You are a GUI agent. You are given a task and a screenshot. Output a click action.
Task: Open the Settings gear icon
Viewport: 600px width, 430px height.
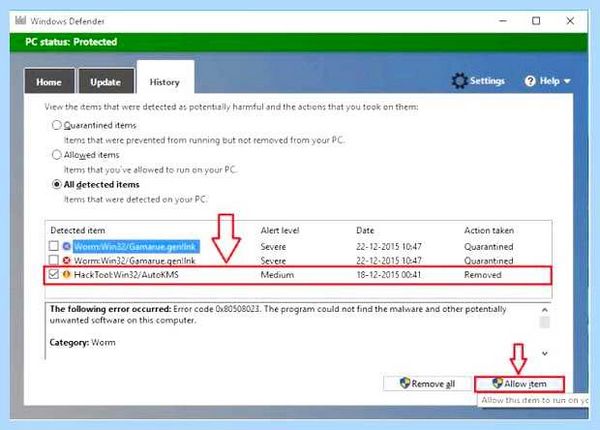[x=459, y=81]
